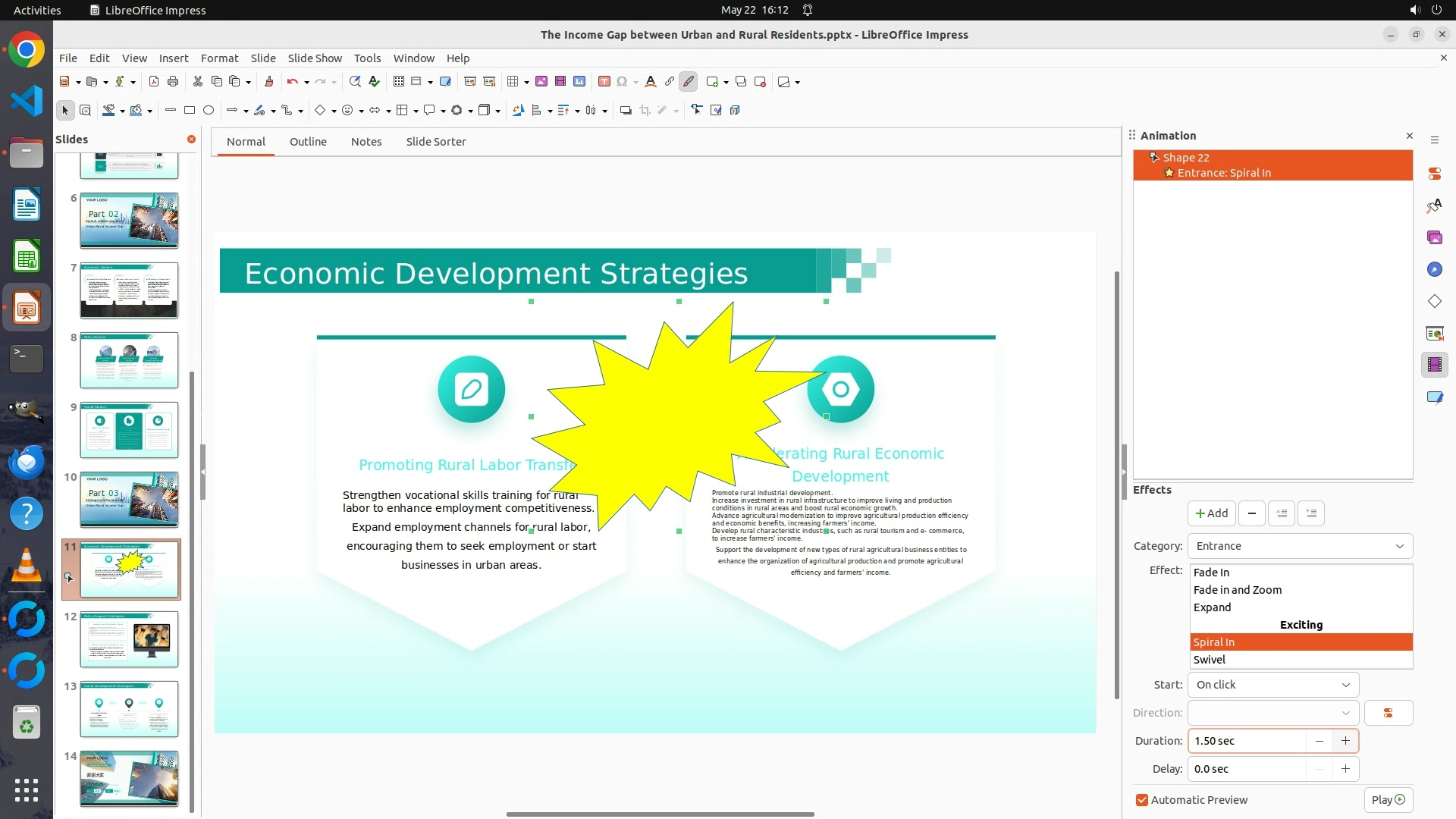Toggle the Show Draw Functions button
The image size is (1456, 819).
click(x=688, y=82)
